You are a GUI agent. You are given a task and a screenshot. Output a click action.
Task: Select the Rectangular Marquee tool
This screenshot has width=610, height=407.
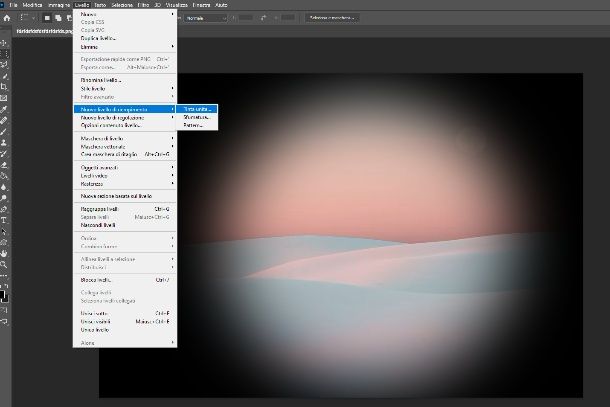(x=4, y=54)
